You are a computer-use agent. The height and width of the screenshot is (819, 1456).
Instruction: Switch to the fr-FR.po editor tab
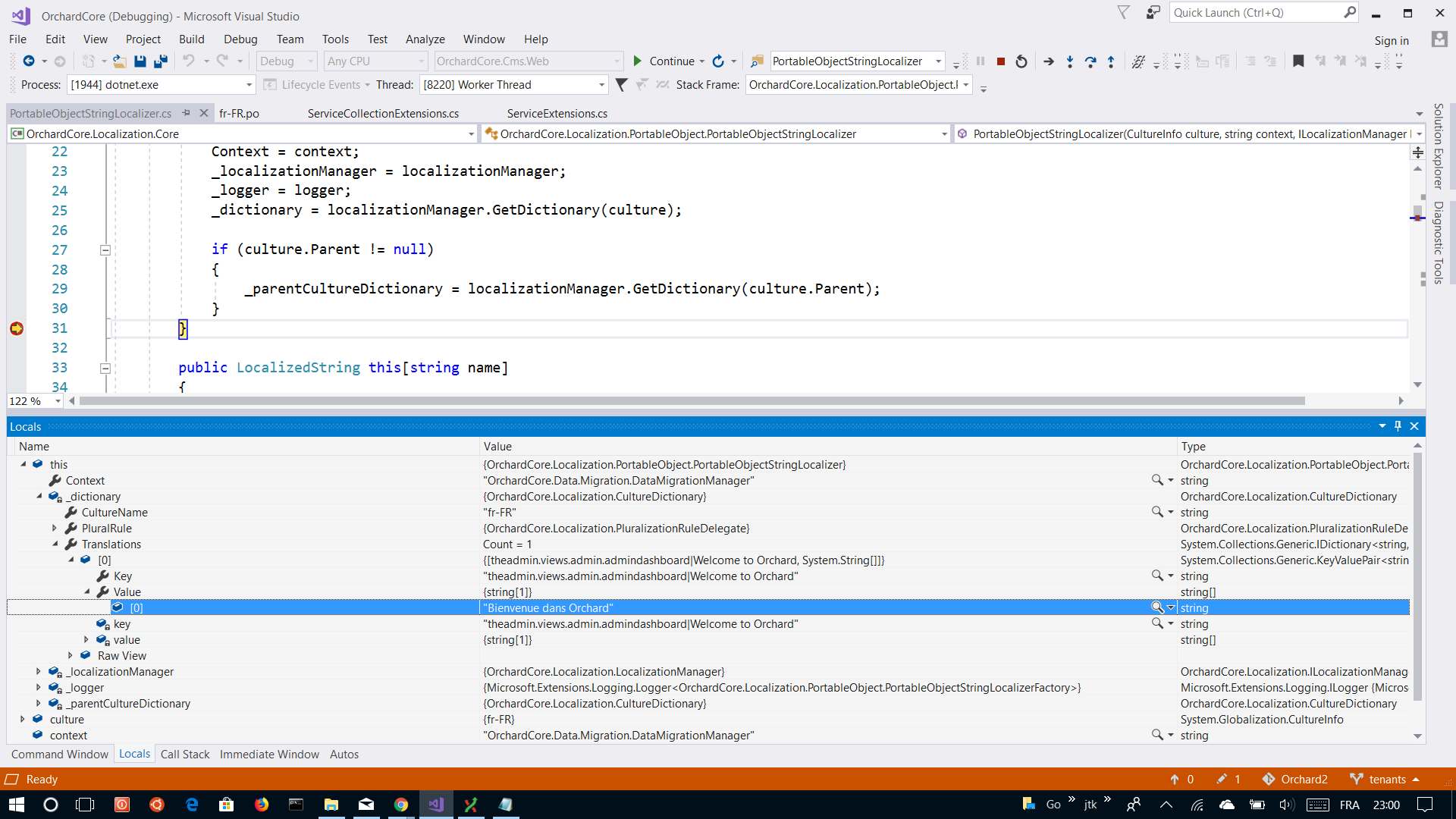[x=239, y=113]
